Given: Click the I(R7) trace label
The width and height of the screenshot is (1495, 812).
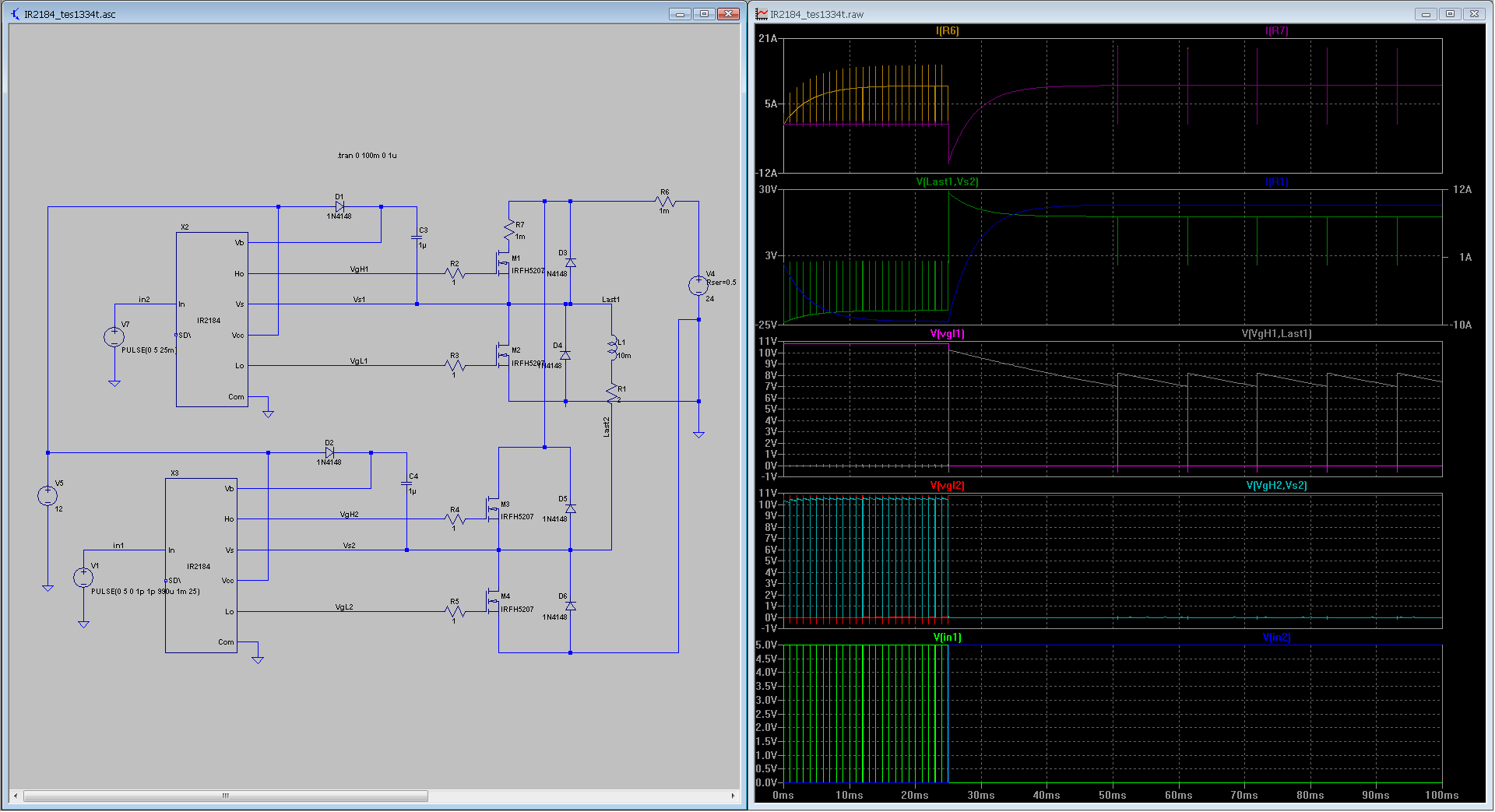Looking at the screenshot, I should click(1276, 31).
